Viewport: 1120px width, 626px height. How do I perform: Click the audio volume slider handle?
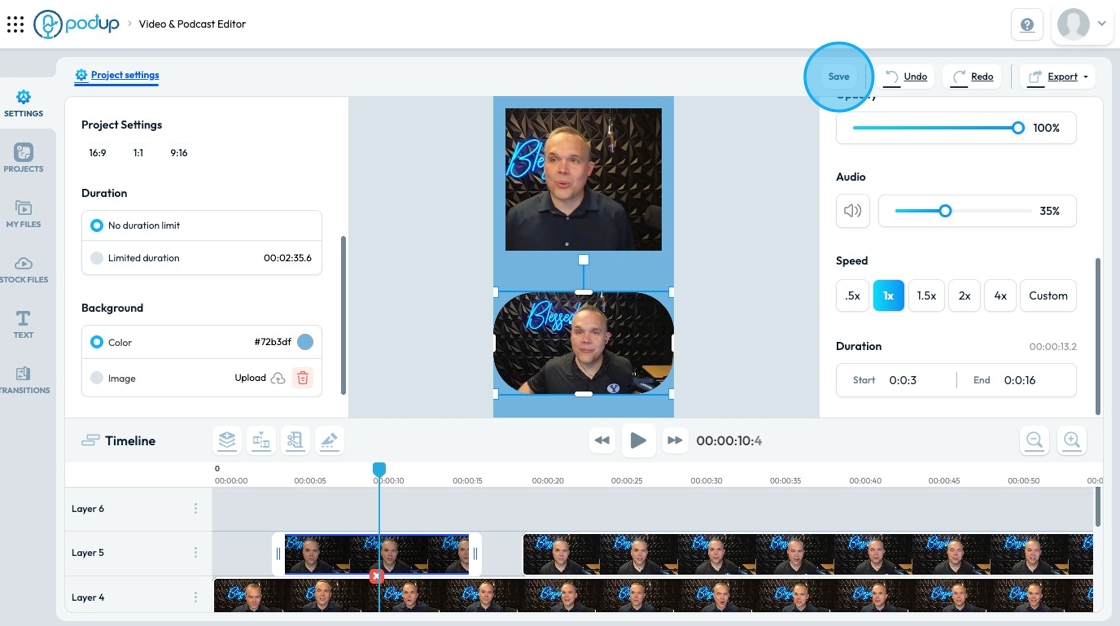[945, 211]
